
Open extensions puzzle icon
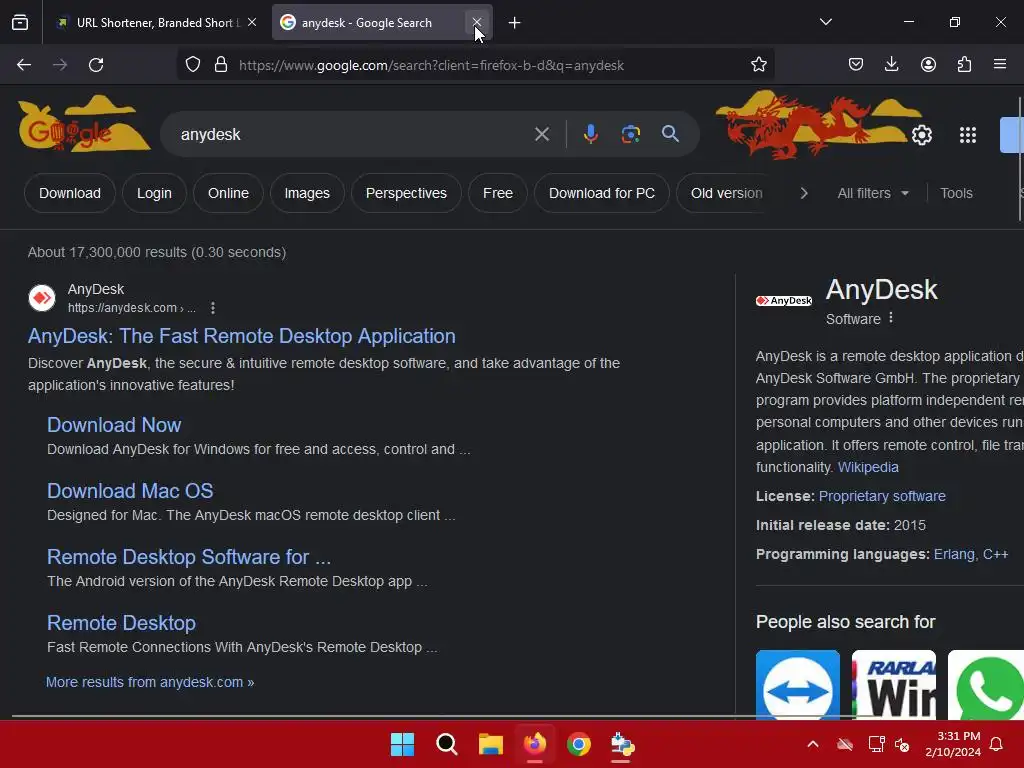tap(964, 64)
